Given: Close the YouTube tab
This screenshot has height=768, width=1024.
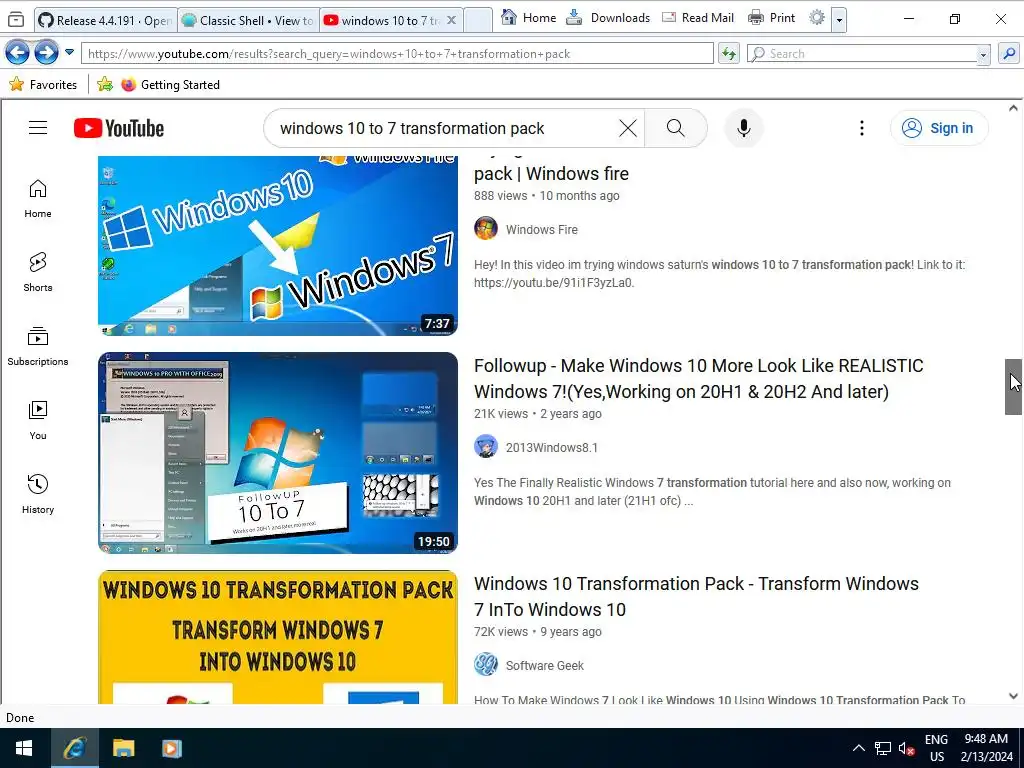Looking at the screenshot, I should point(451,20).
